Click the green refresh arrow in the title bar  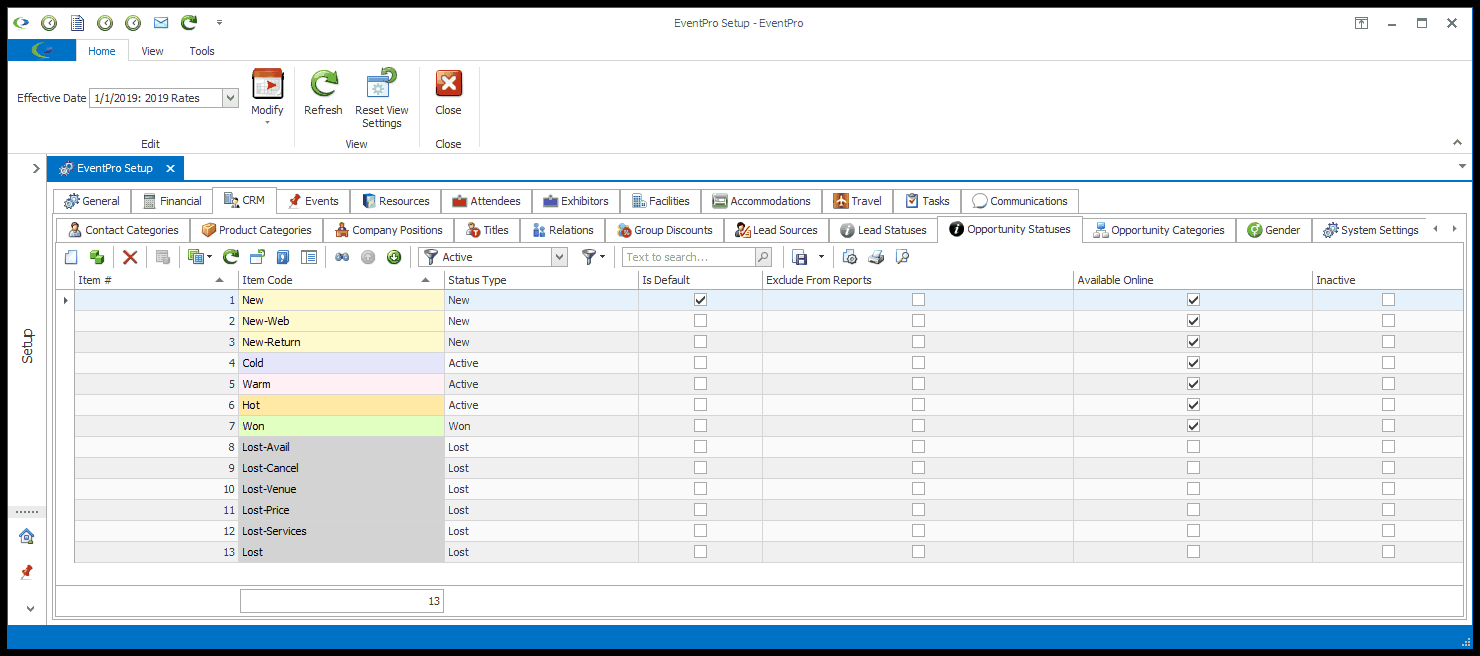(x=189, y=23)
